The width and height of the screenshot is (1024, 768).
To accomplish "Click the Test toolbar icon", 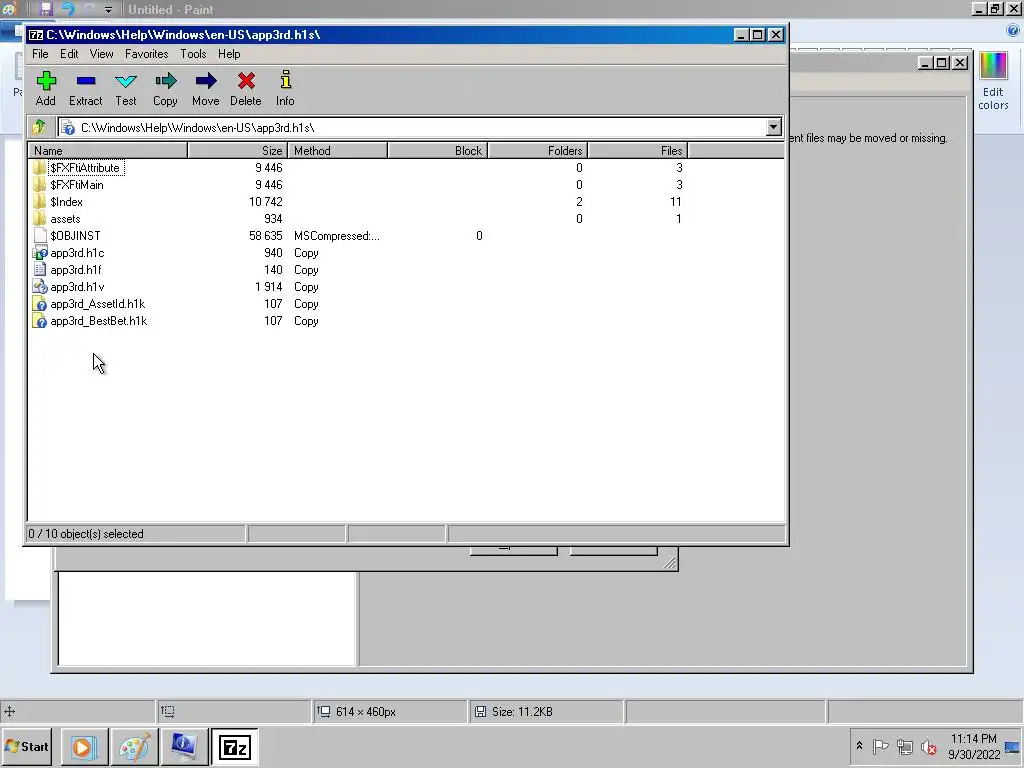I will click(125, 81).
